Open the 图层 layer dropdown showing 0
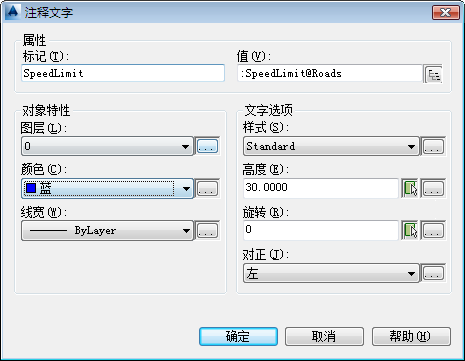Viewport: 465px width, 361px height. [x=107, y=146]
